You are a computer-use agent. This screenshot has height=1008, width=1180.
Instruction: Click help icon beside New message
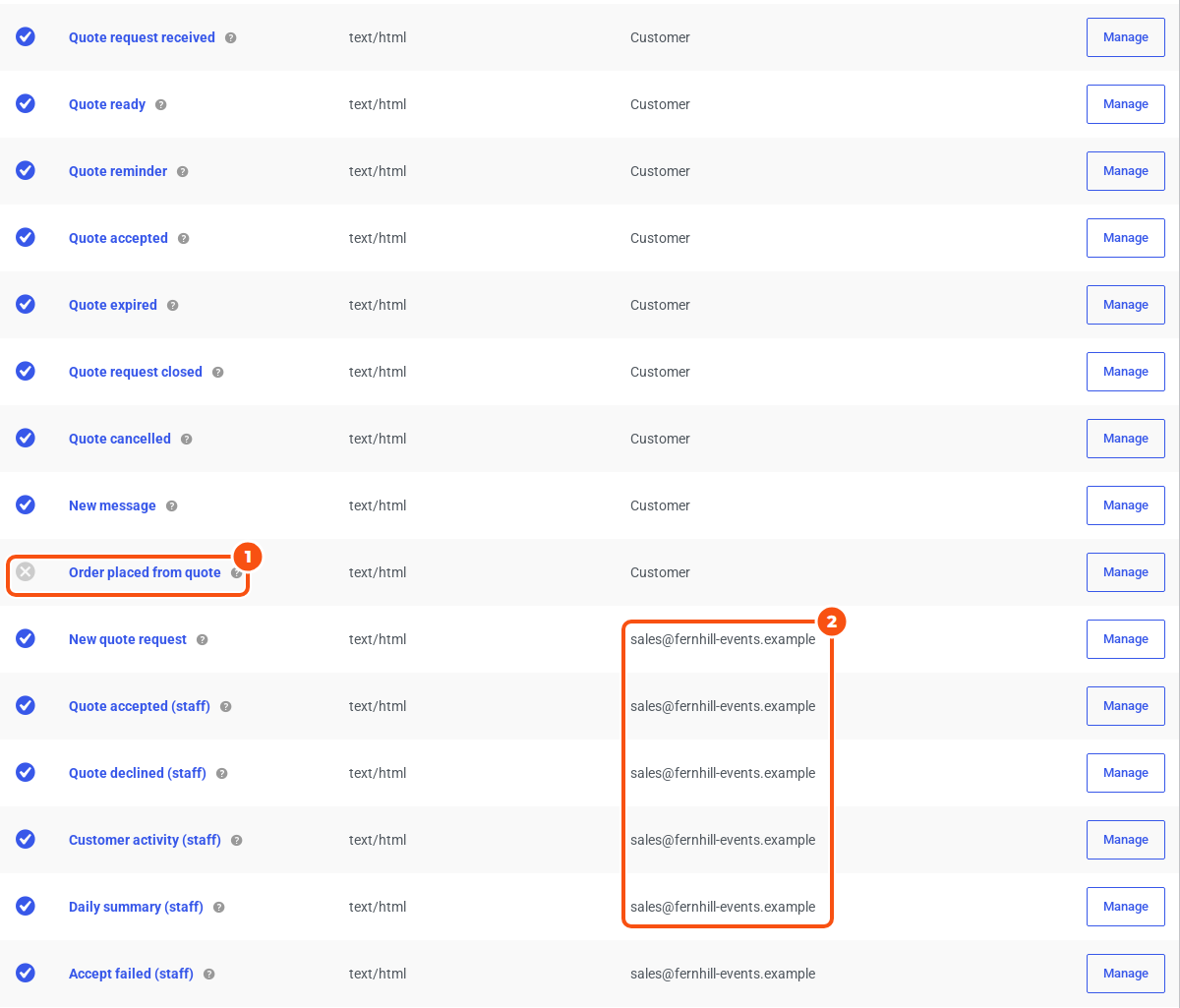click(x=172, y=505)
